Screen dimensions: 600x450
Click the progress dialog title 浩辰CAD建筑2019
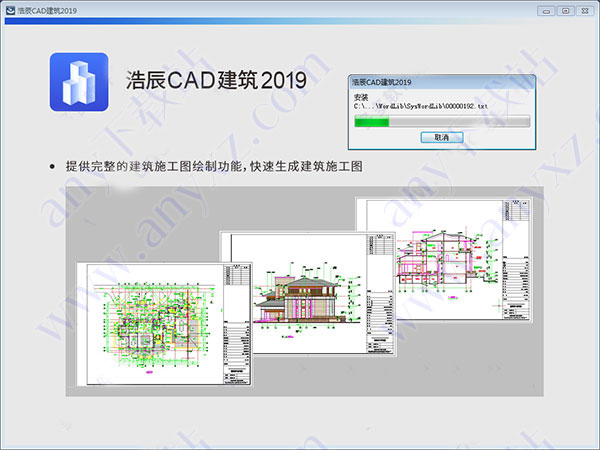coord(382,82)
